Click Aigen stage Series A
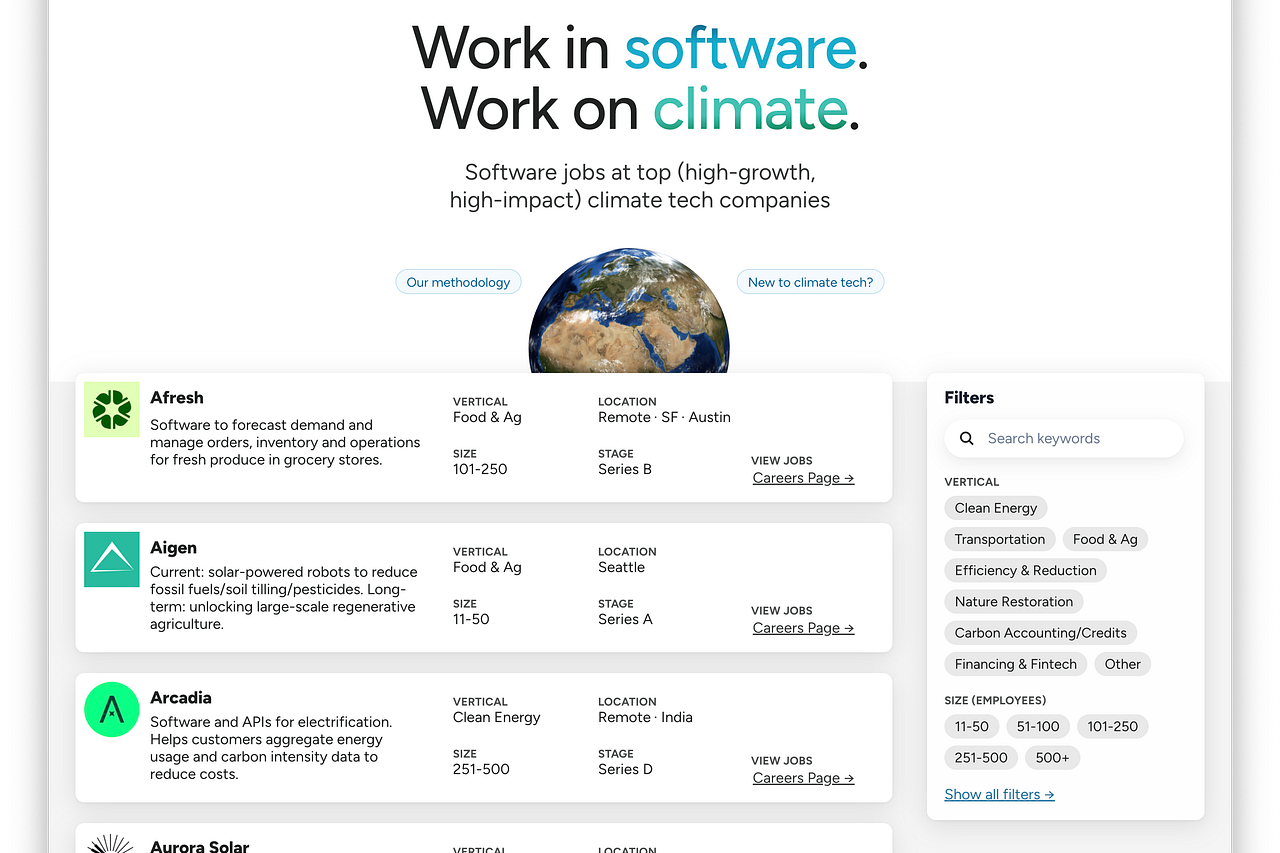The width and height of the screenshot is (1280, 853). [625, 619]
